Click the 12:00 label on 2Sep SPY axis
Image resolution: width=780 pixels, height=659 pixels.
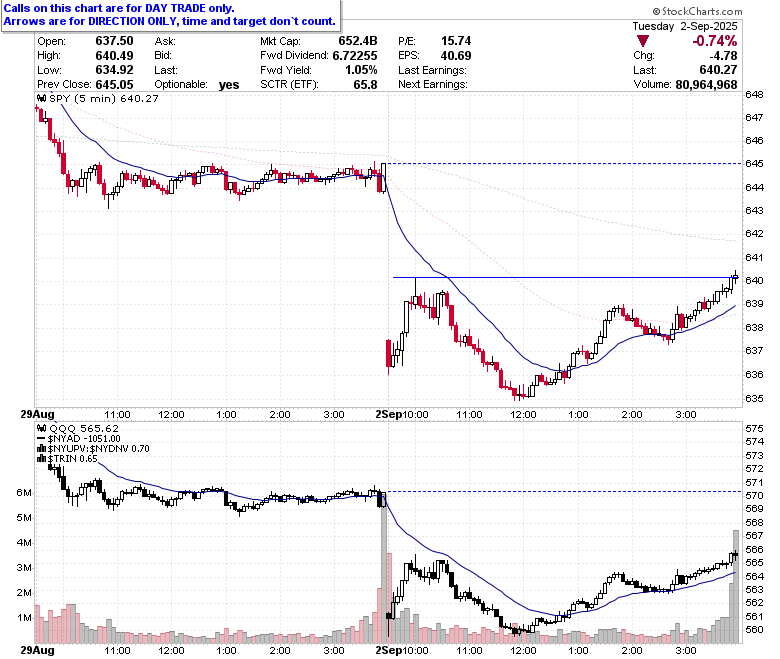523,415
